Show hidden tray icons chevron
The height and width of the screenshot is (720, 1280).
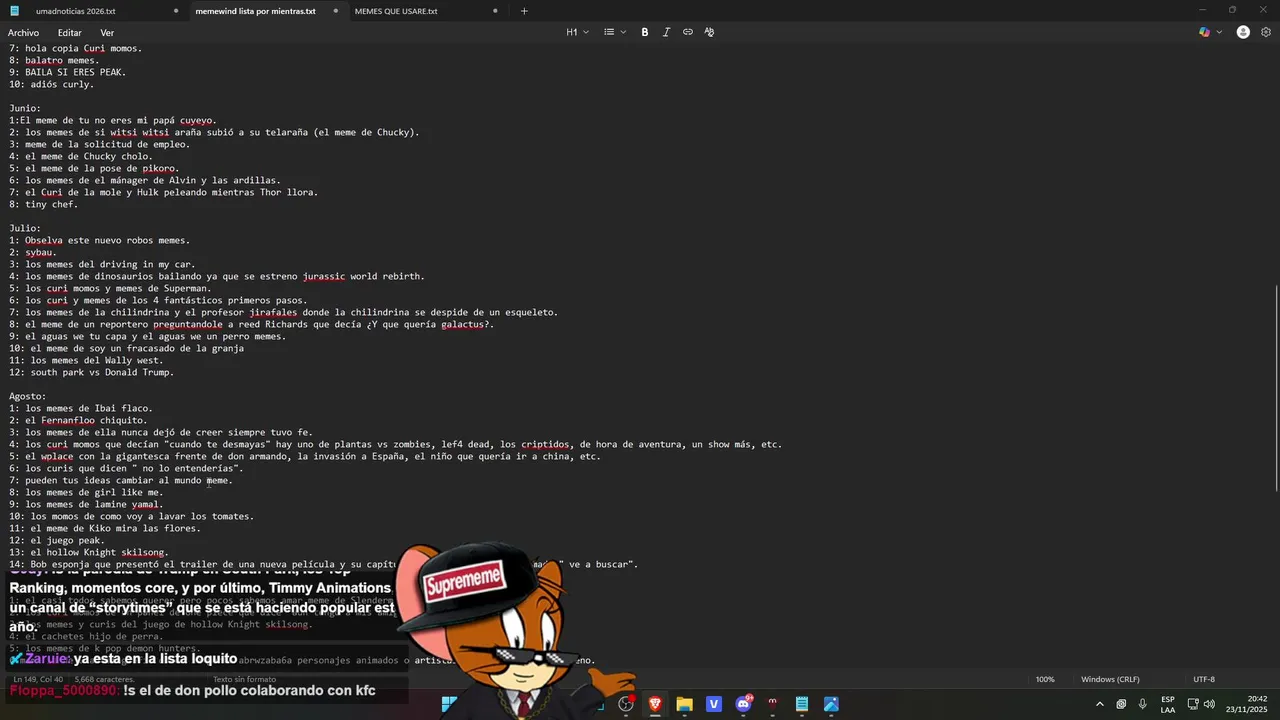pyautogui.click(x=1099, y=704)
